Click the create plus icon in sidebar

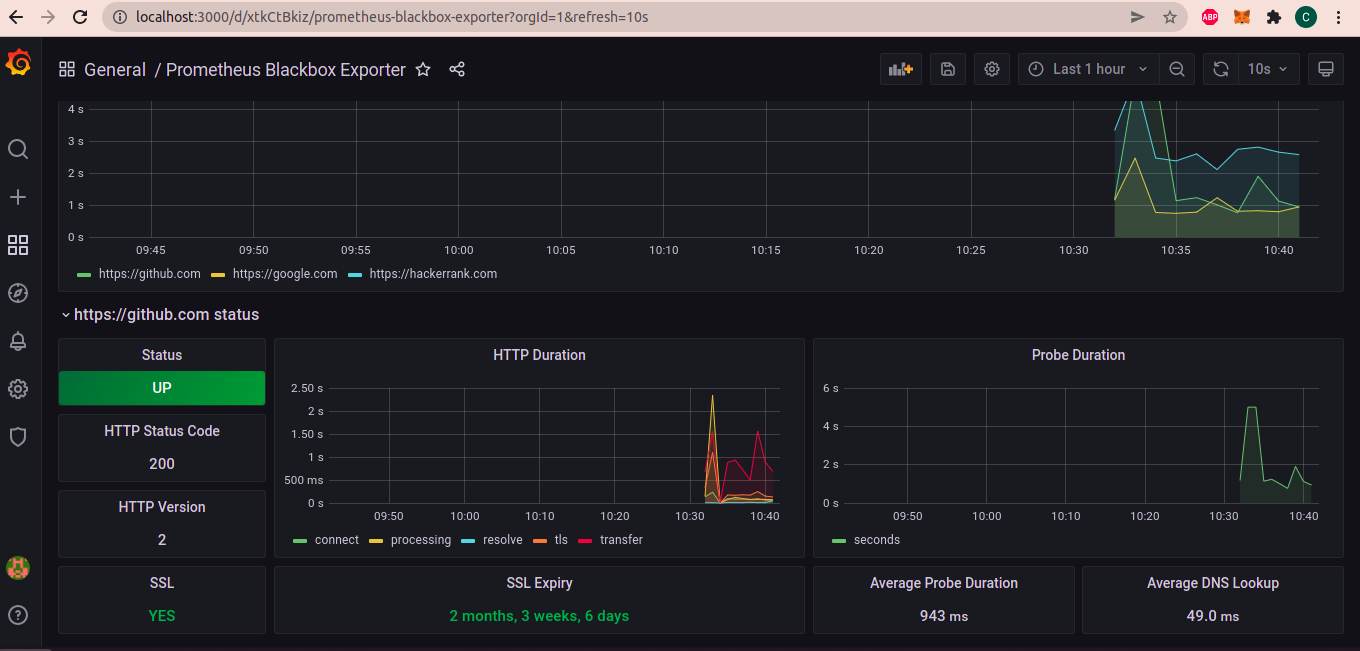coord(18,197)
